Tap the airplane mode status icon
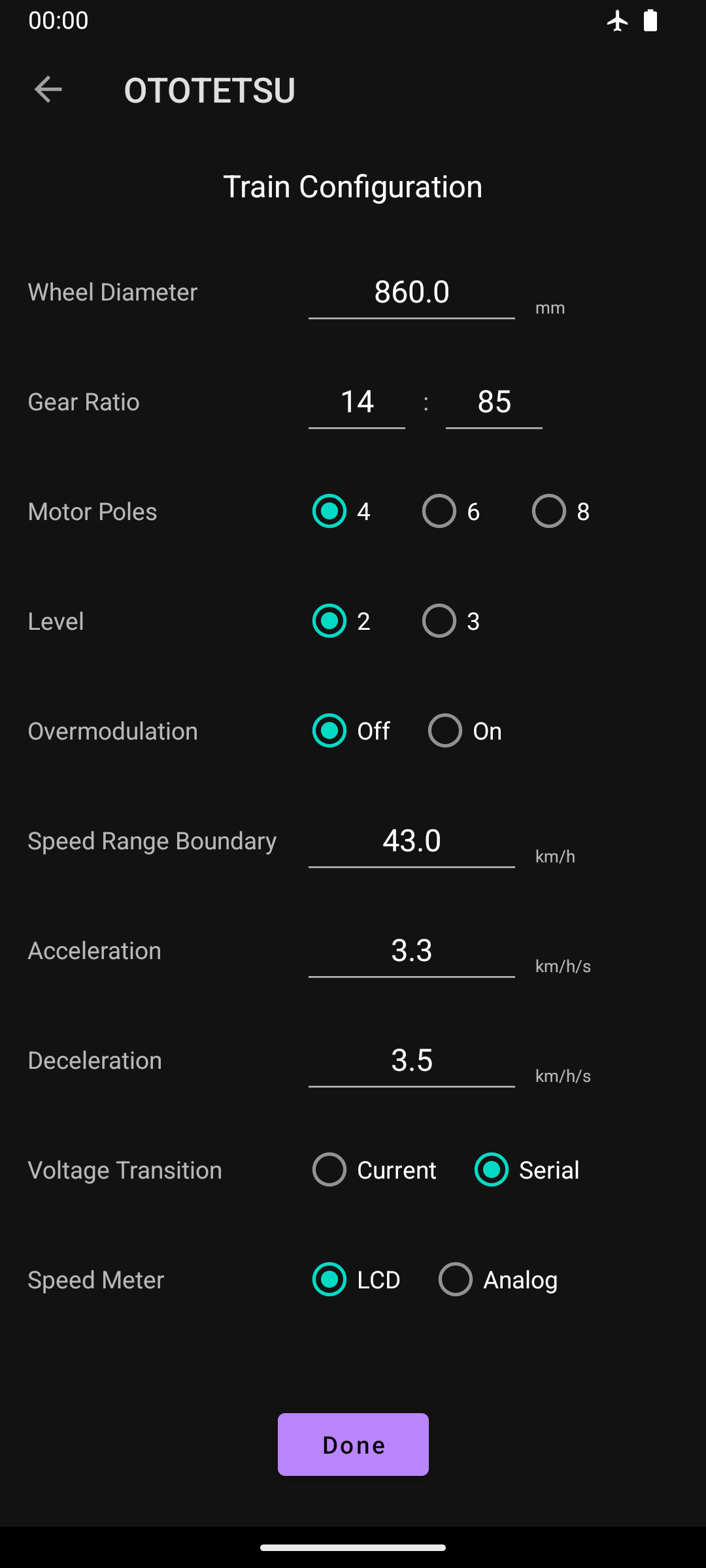Image resolution: width=706 pixels, height=1568 pixels. (617, 21)
